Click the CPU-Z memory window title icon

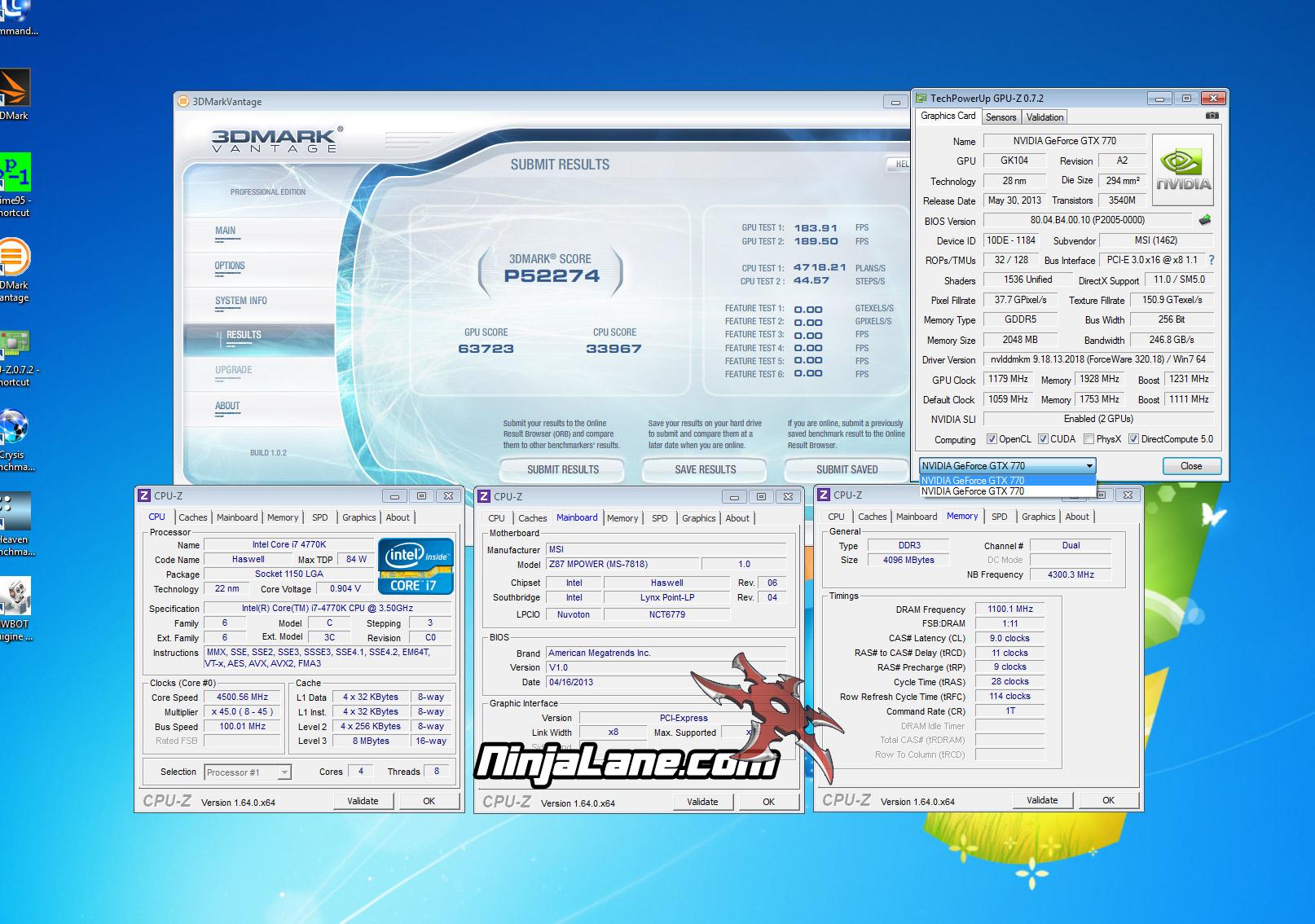click(x=824, y=495)
